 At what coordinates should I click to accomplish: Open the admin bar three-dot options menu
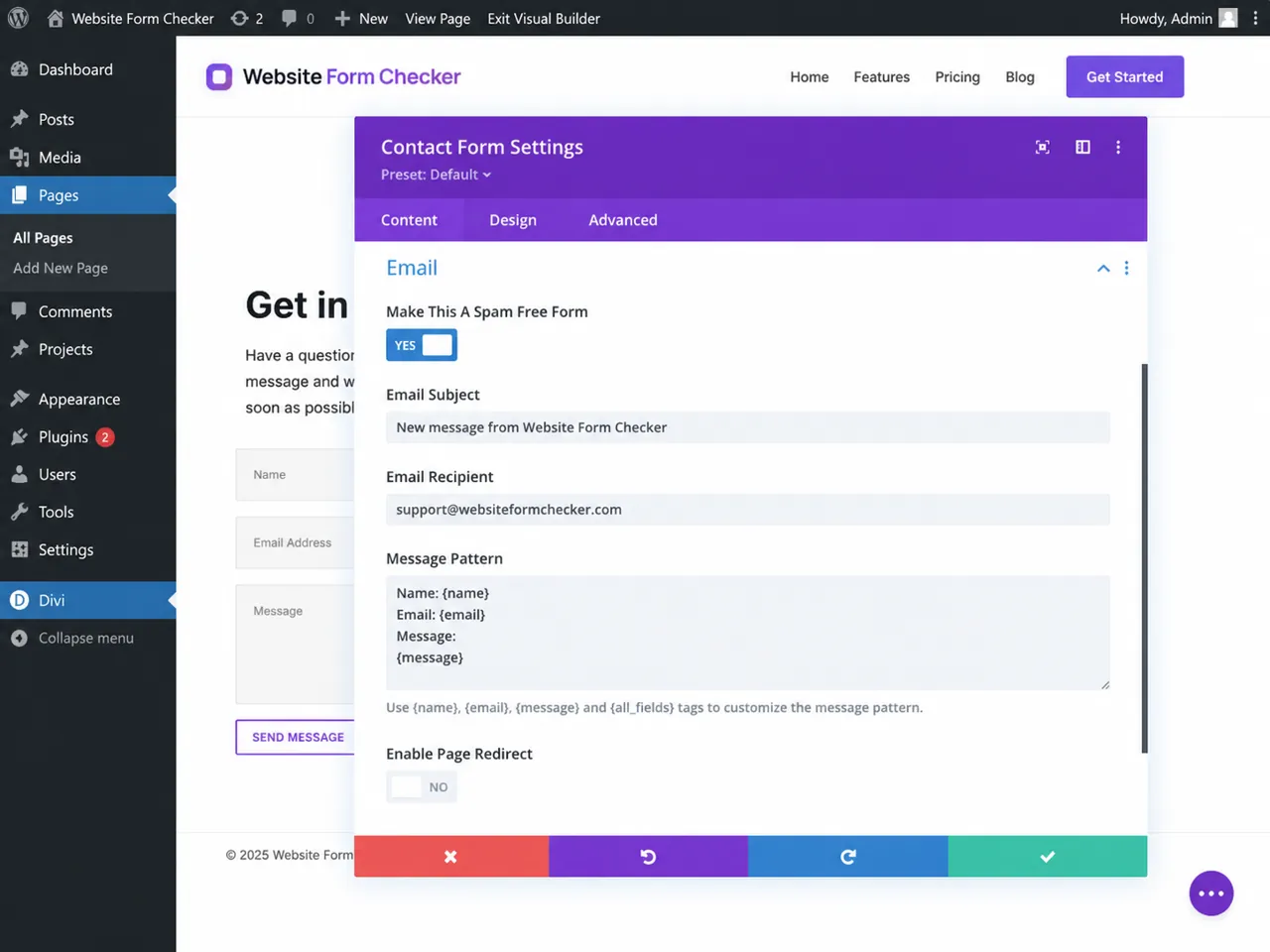point(1255,18)
